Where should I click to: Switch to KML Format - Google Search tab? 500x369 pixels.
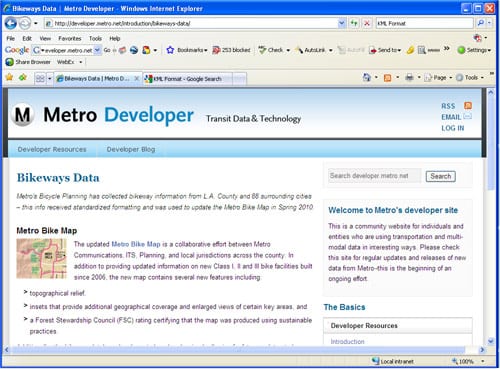pos(187,79)
